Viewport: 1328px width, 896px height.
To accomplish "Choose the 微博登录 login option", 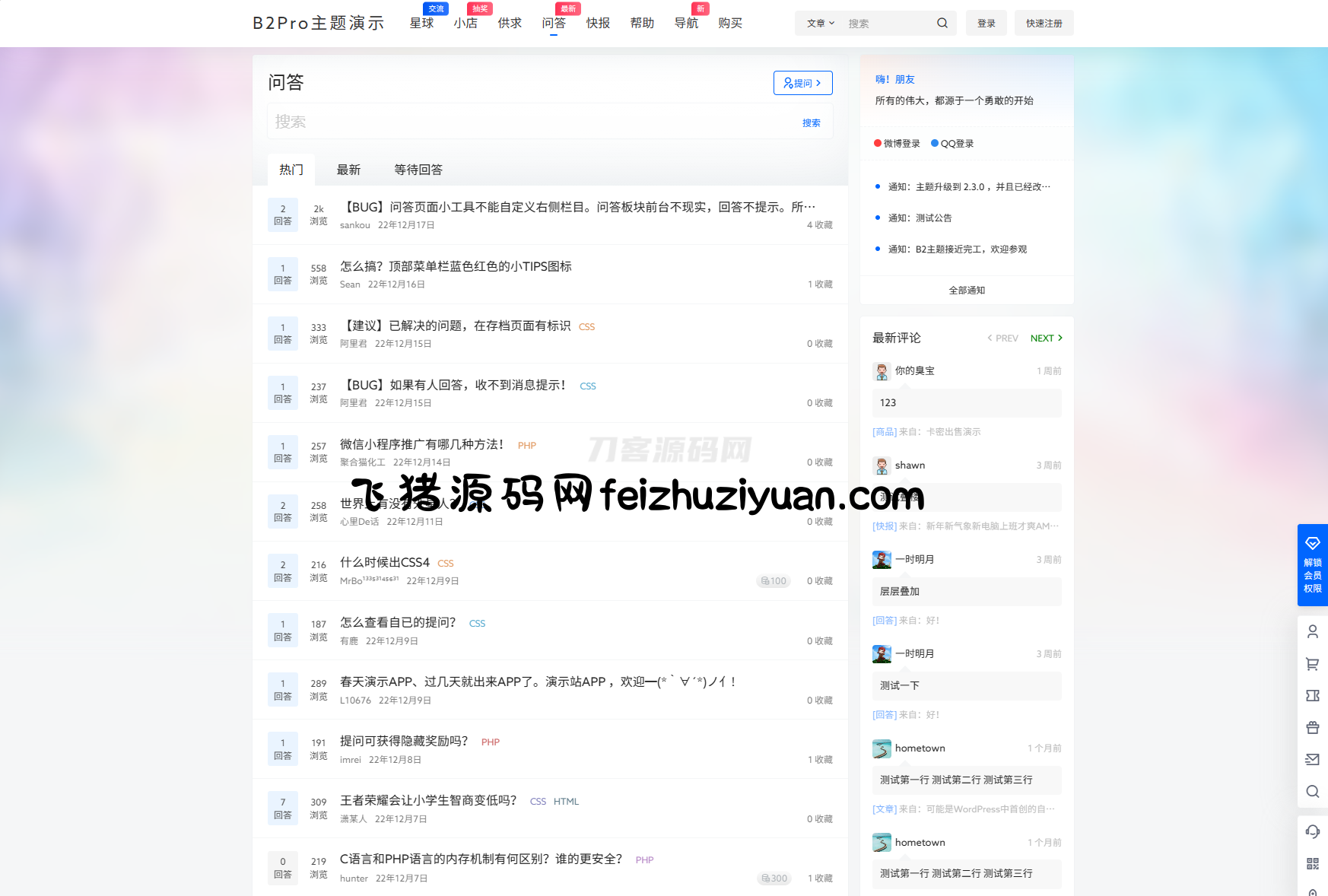I will point(897,143).
